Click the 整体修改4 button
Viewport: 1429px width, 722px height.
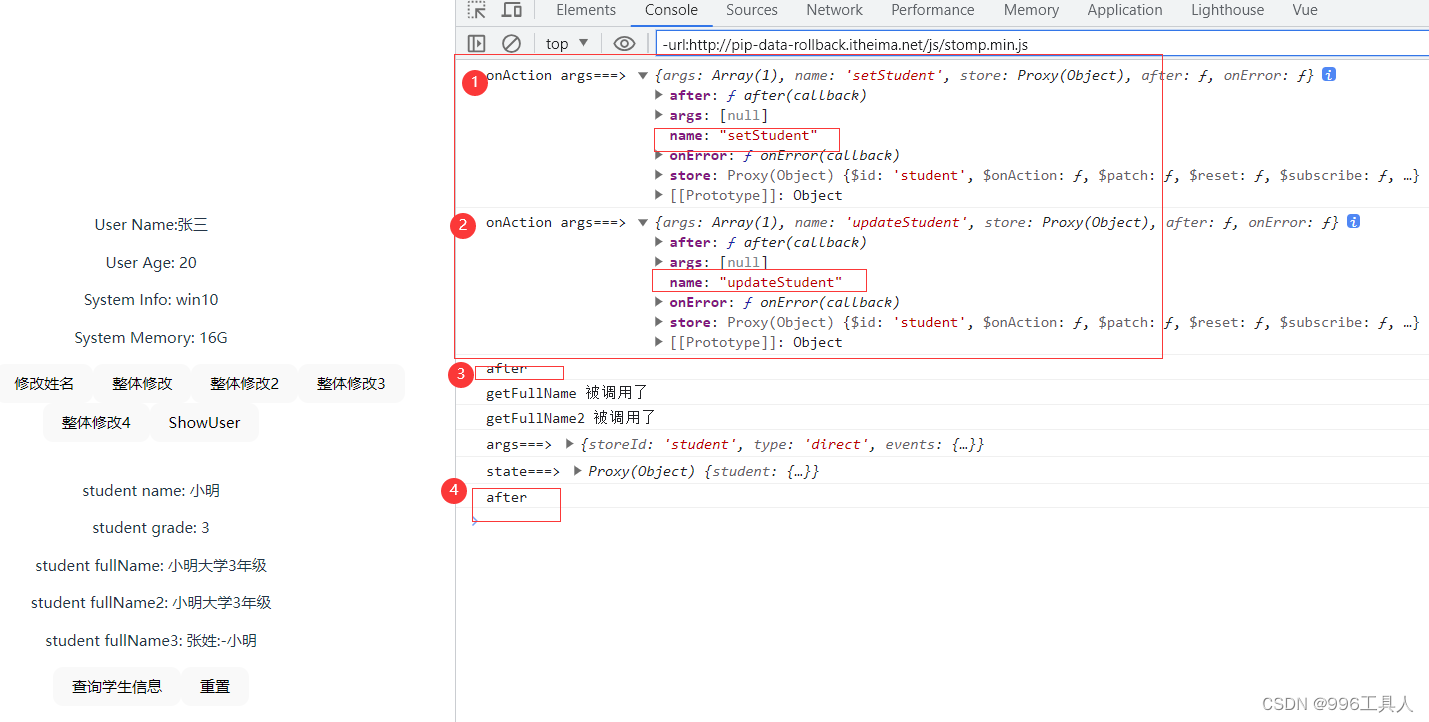96,422
